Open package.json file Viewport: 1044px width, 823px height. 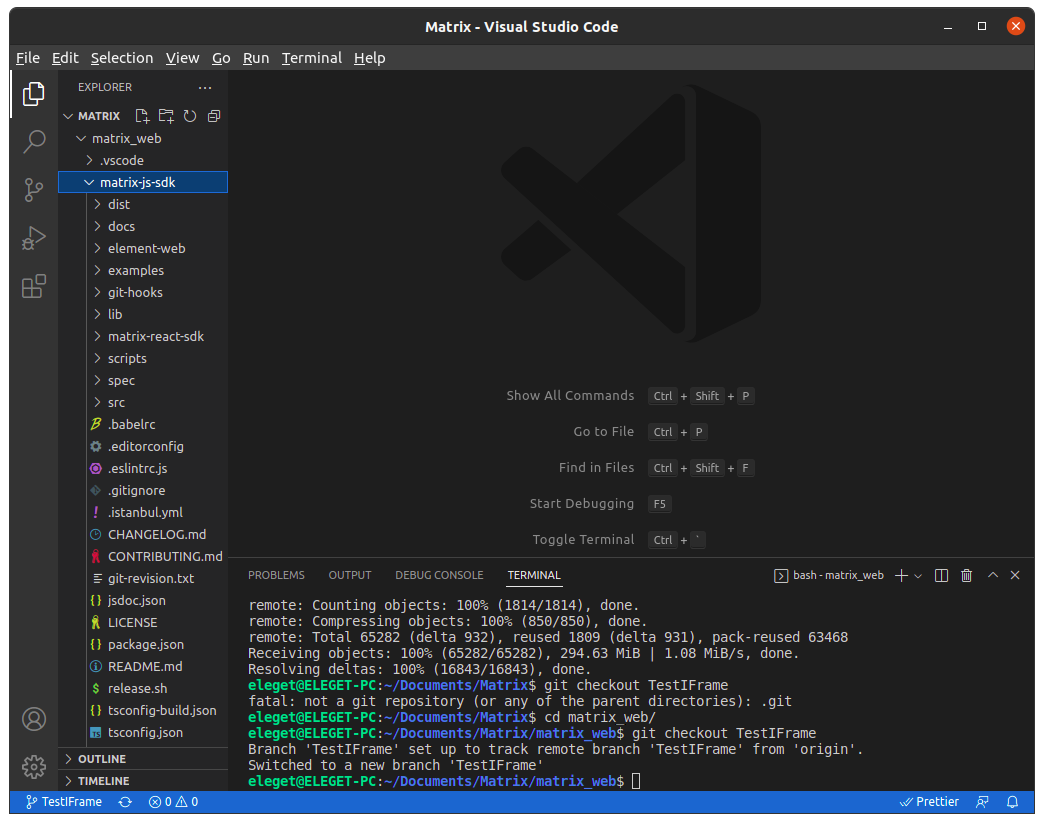(x=145, y=644)
